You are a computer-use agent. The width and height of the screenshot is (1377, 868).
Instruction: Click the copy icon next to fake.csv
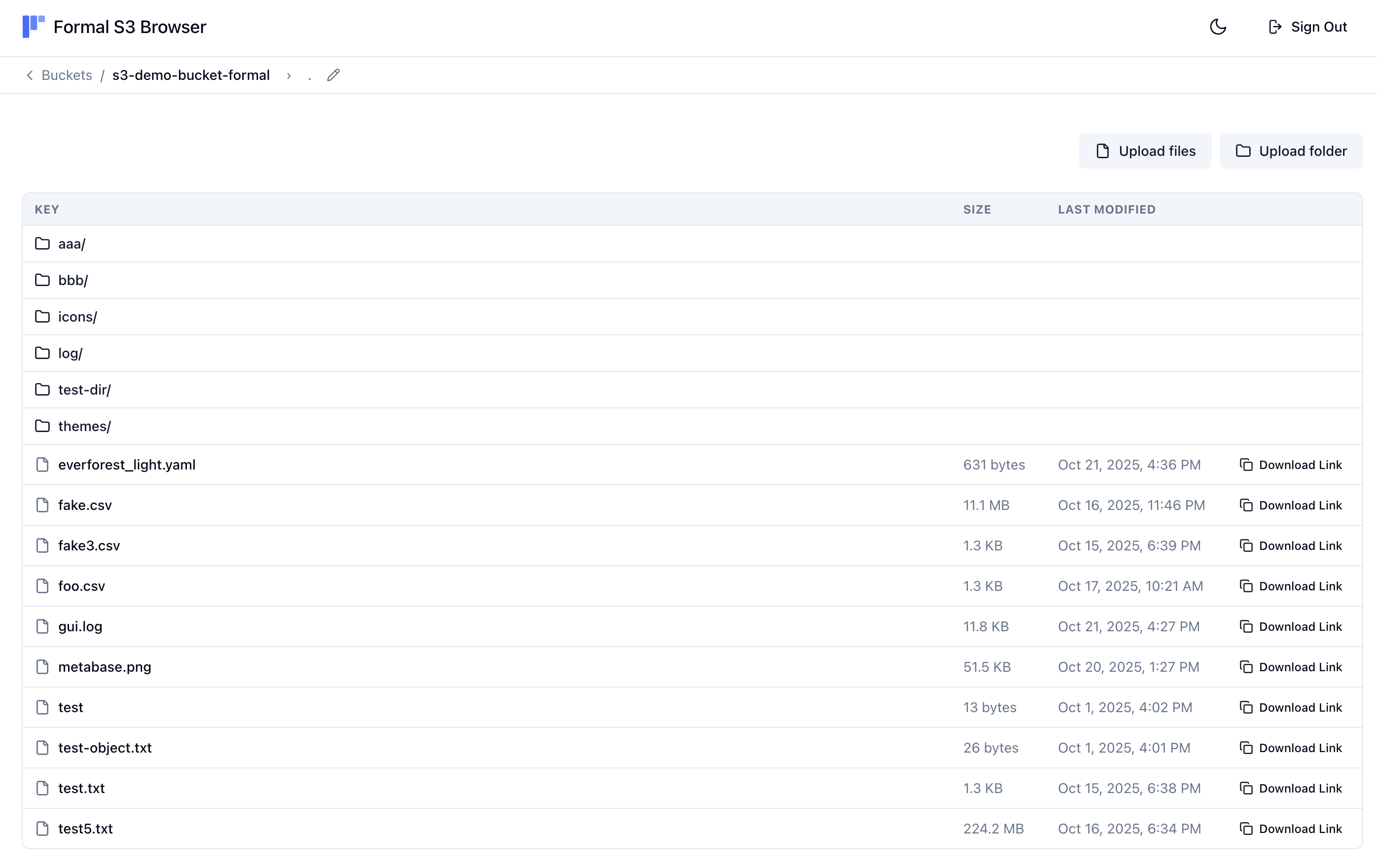click(x=1247, y=505)
